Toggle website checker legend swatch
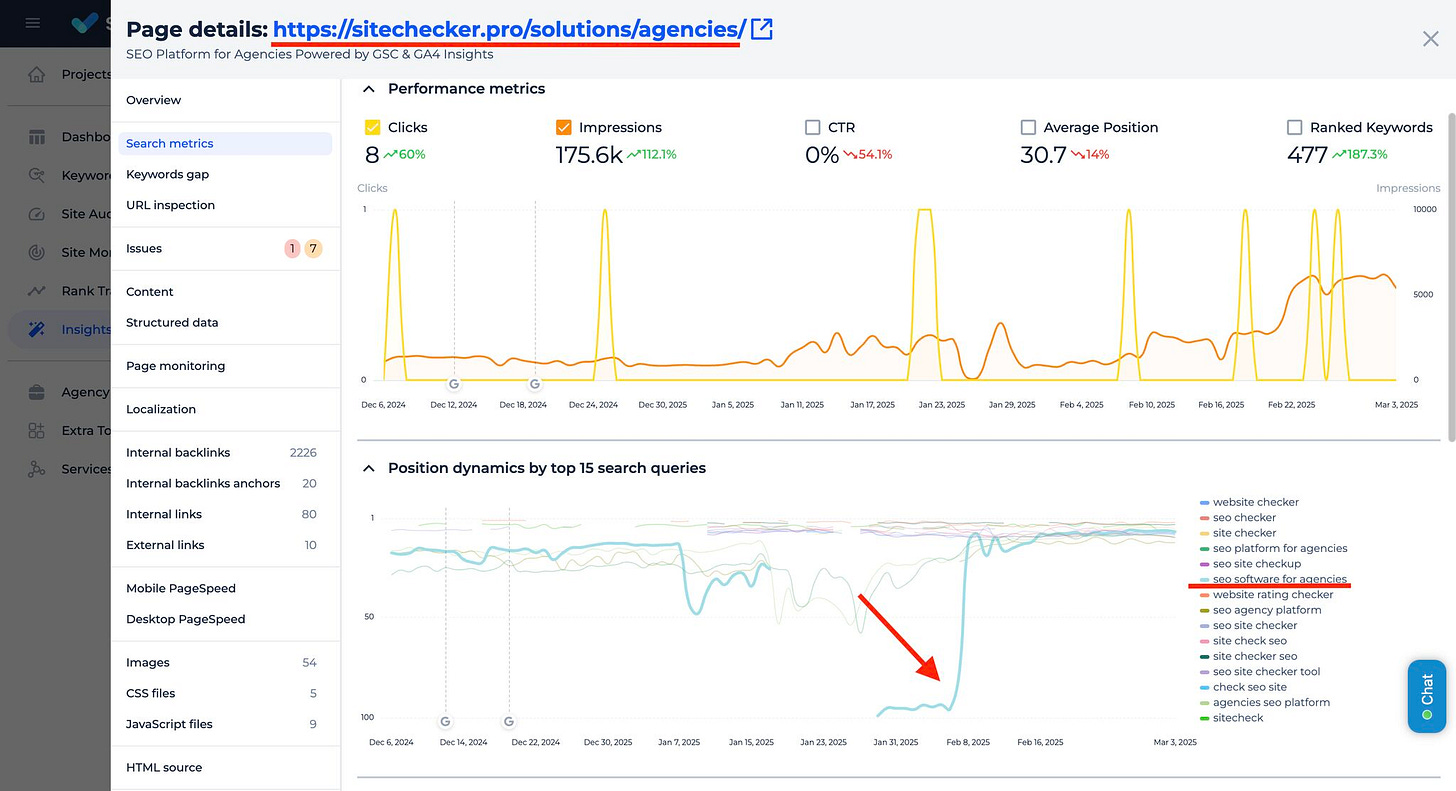The width and height of the screenshot is (1456, 791). (1204, 503)
